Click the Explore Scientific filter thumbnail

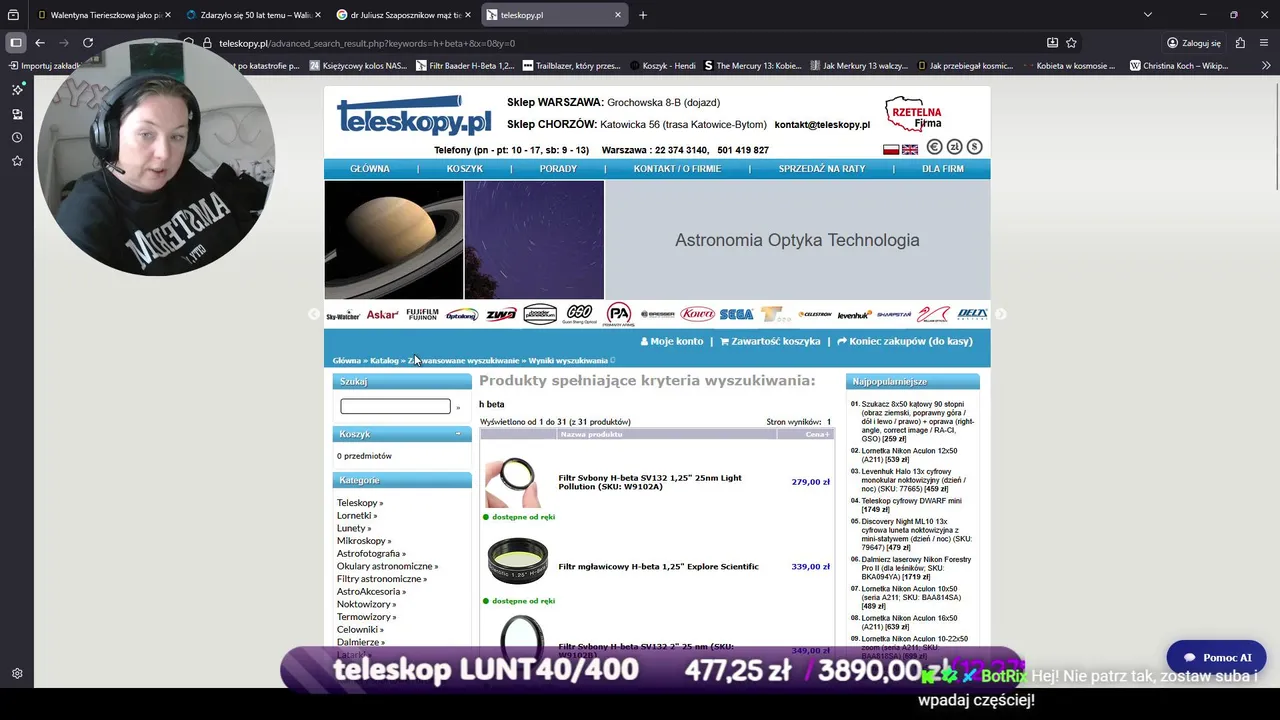tap(518, 561)
